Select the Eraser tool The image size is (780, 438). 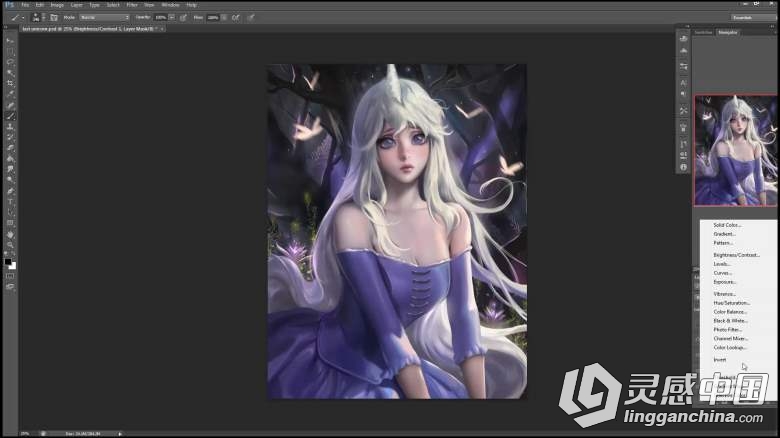click(x=10, y=148)
